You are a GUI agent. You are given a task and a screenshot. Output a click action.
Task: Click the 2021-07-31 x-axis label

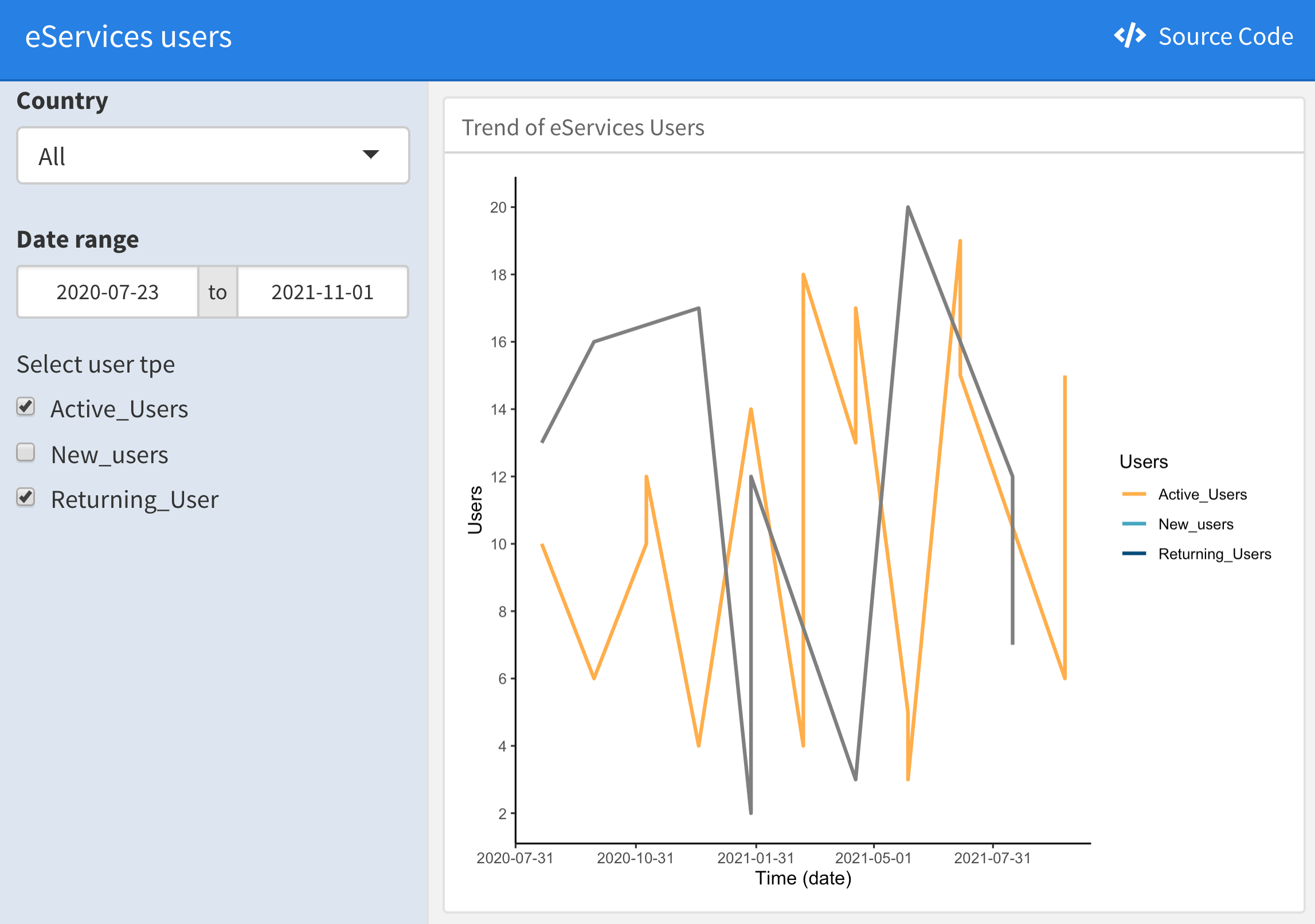992,858
